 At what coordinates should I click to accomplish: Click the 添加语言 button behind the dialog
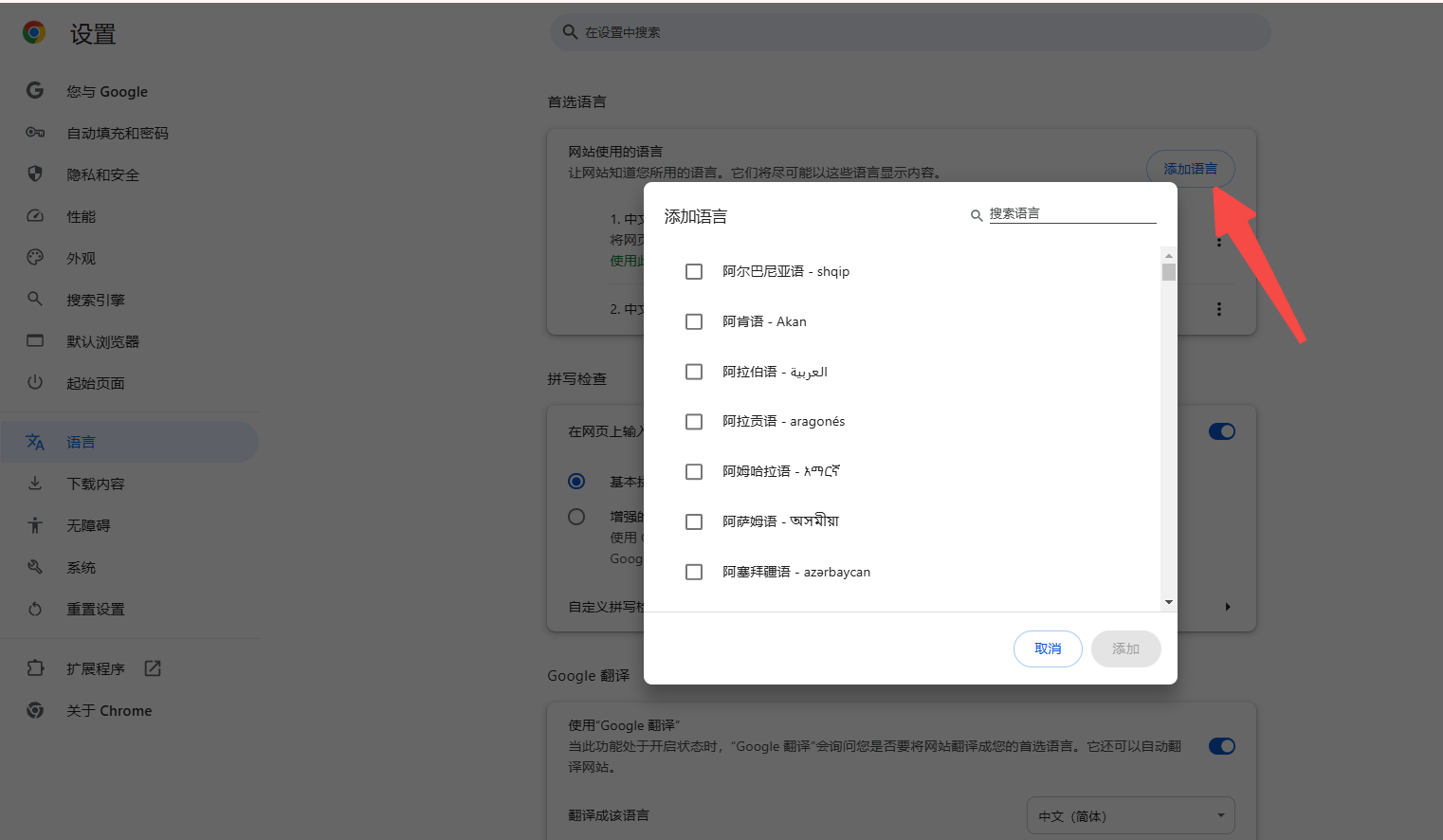coord(1191,169)
